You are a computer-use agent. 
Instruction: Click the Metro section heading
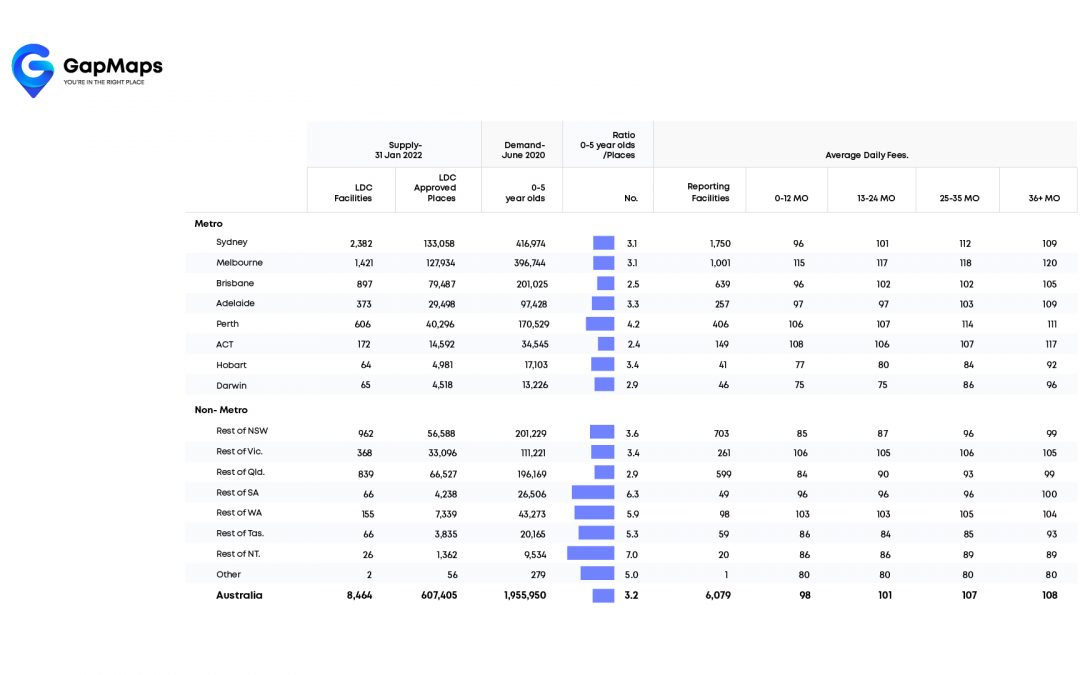click(x=208, y=224)
